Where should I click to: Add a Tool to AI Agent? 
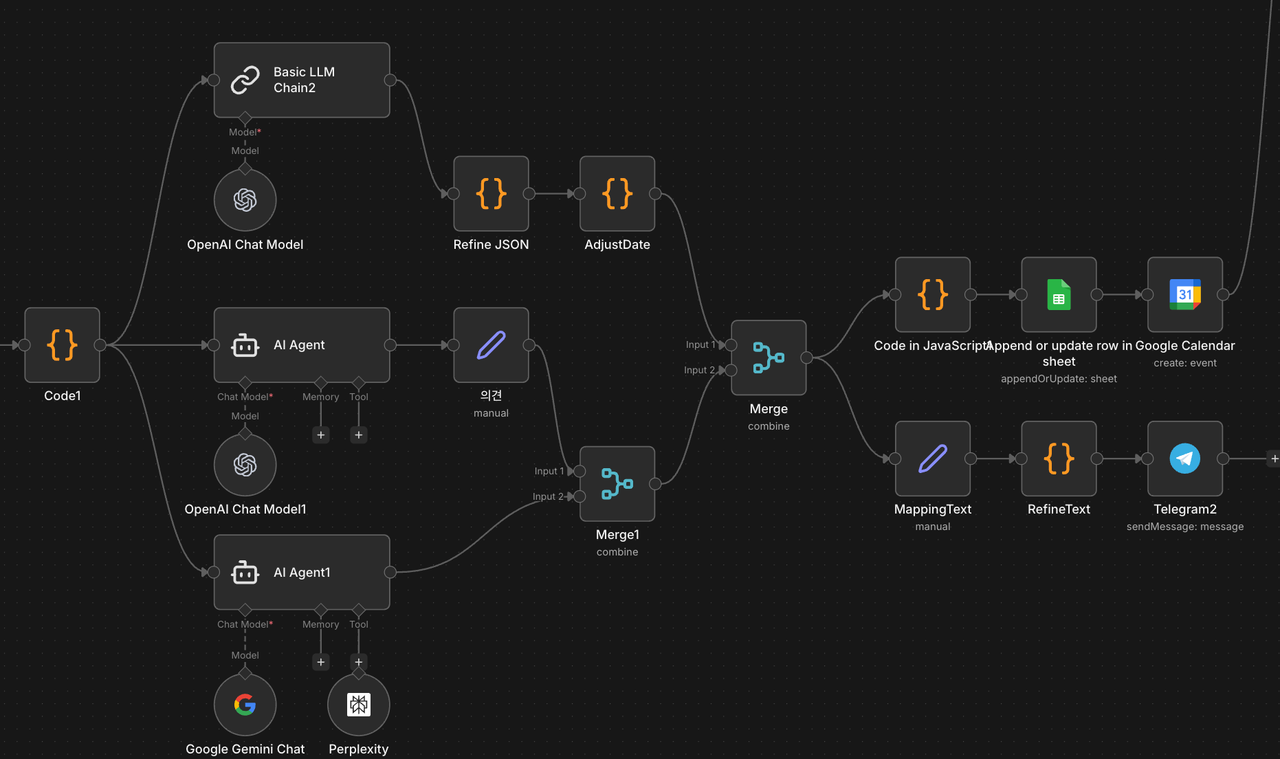click(359, 435)
